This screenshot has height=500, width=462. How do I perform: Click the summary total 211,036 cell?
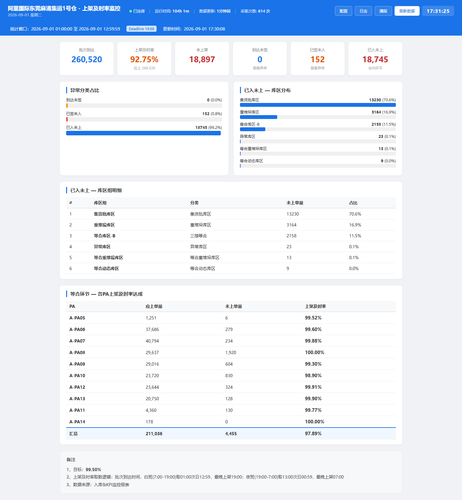tap(154, 434)
